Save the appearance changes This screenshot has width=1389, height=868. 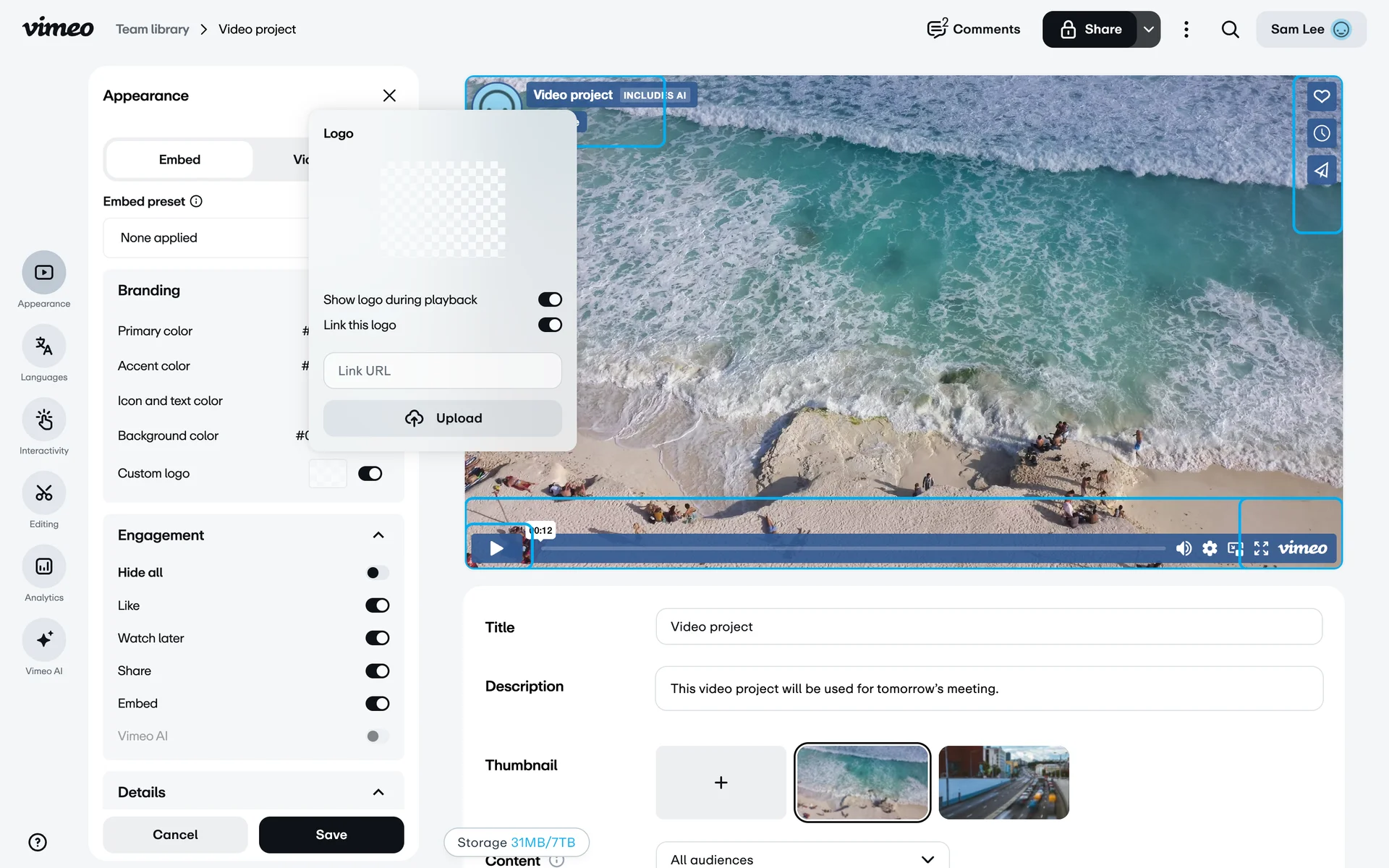(x=331, y=835)
